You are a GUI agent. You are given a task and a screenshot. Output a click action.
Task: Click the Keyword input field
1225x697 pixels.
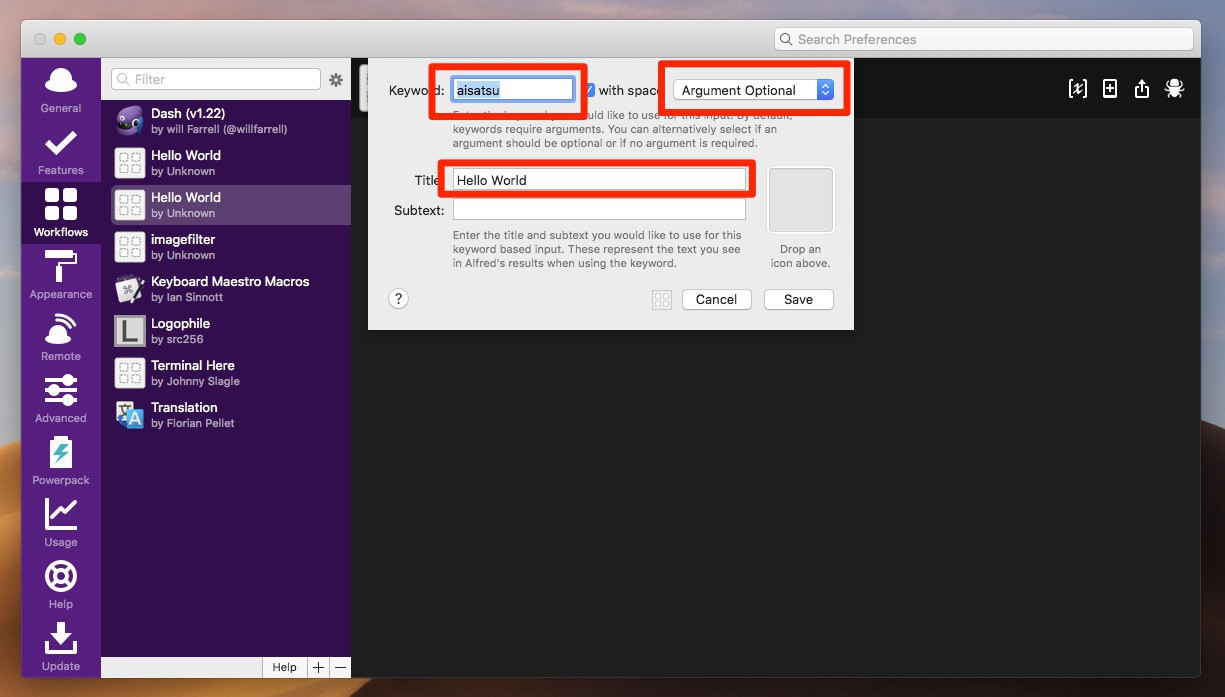tap(513, 90)
